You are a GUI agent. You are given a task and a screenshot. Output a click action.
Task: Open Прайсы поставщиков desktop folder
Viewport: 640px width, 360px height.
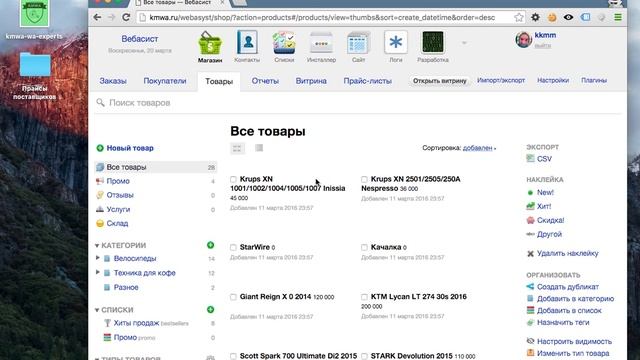[x=35, y=76]
